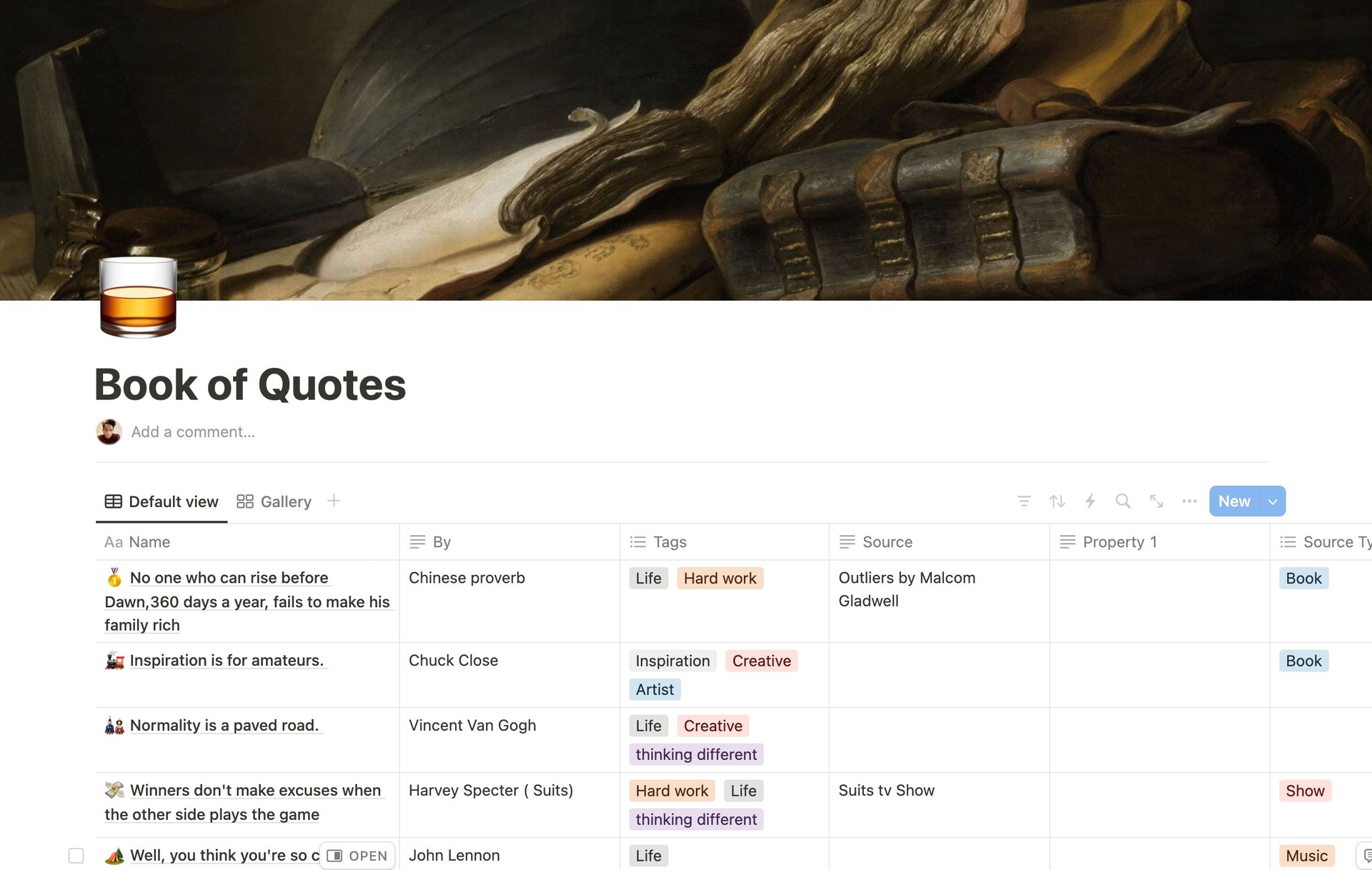
Task: Click the user avatar beside comment field
Action: [x=109, y=431]
